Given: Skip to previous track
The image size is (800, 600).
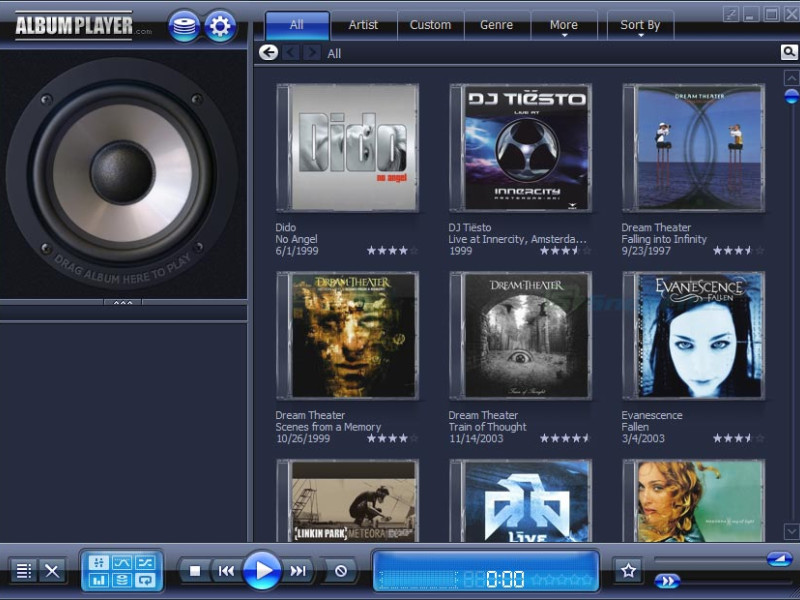Looking at the screenshot, I should [x=226, y=570].
